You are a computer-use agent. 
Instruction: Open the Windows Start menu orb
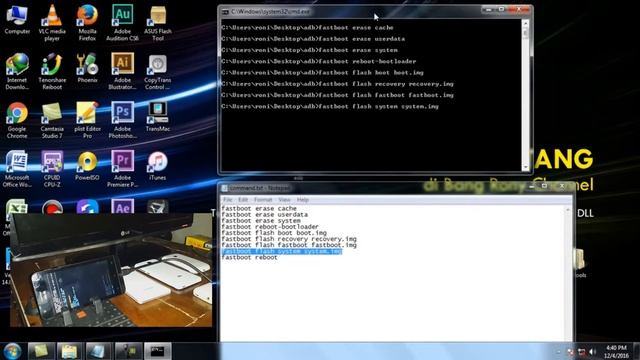12,351
